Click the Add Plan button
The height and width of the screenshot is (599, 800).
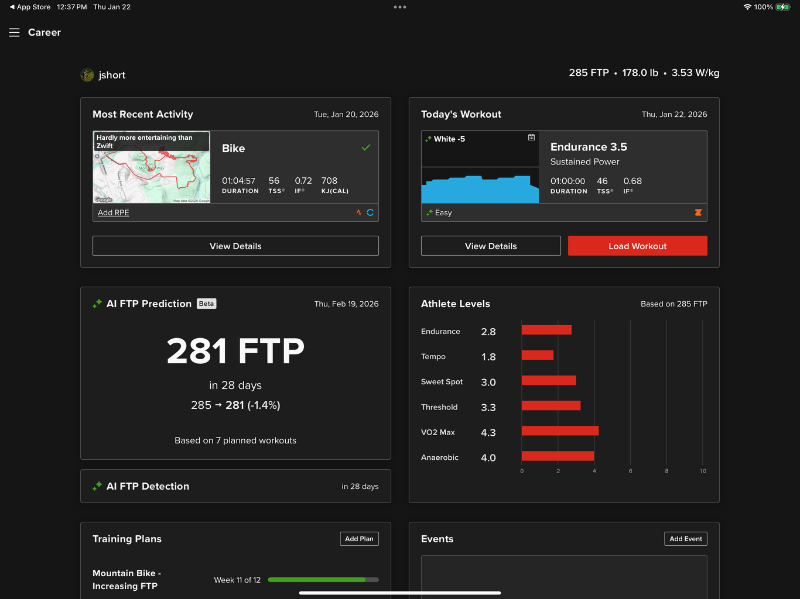359,539
